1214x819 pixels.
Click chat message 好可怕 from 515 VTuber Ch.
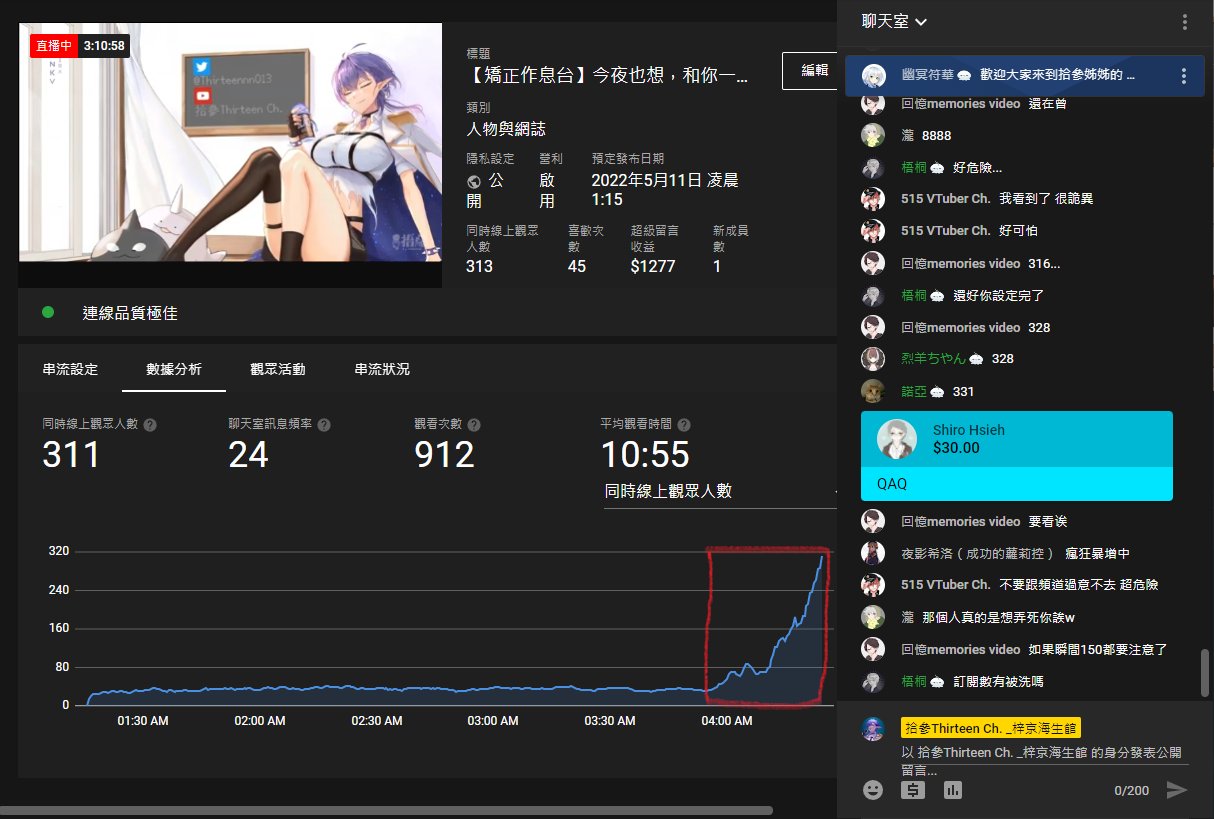point(1018,230)
